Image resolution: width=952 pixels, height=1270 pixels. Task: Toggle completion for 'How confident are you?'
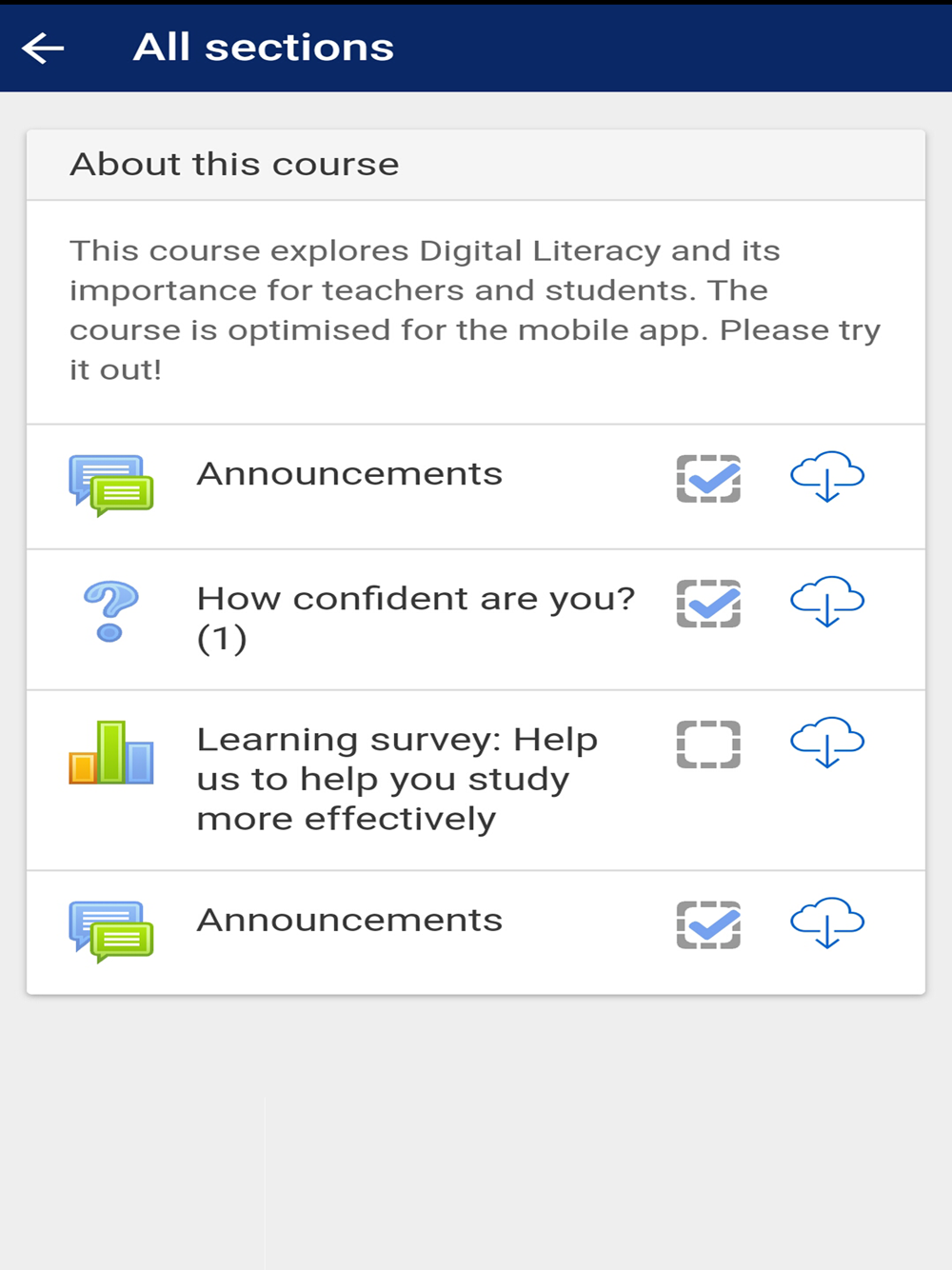[708, 603]
